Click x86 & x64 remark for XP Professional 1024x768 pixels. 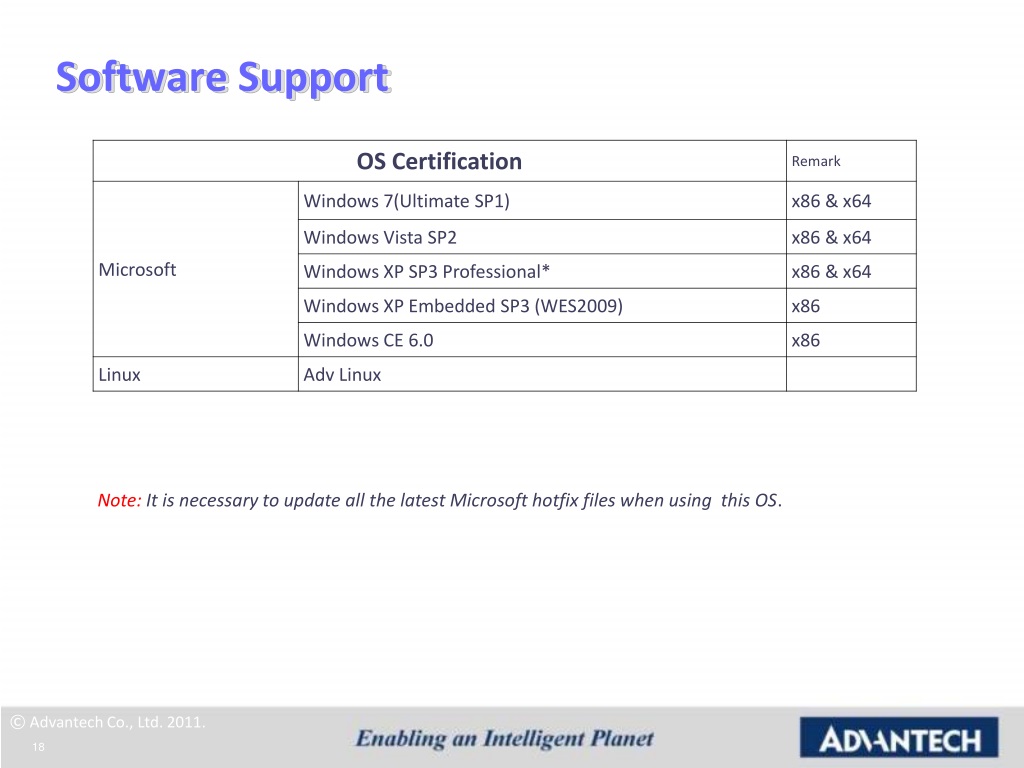pos(851,271)
